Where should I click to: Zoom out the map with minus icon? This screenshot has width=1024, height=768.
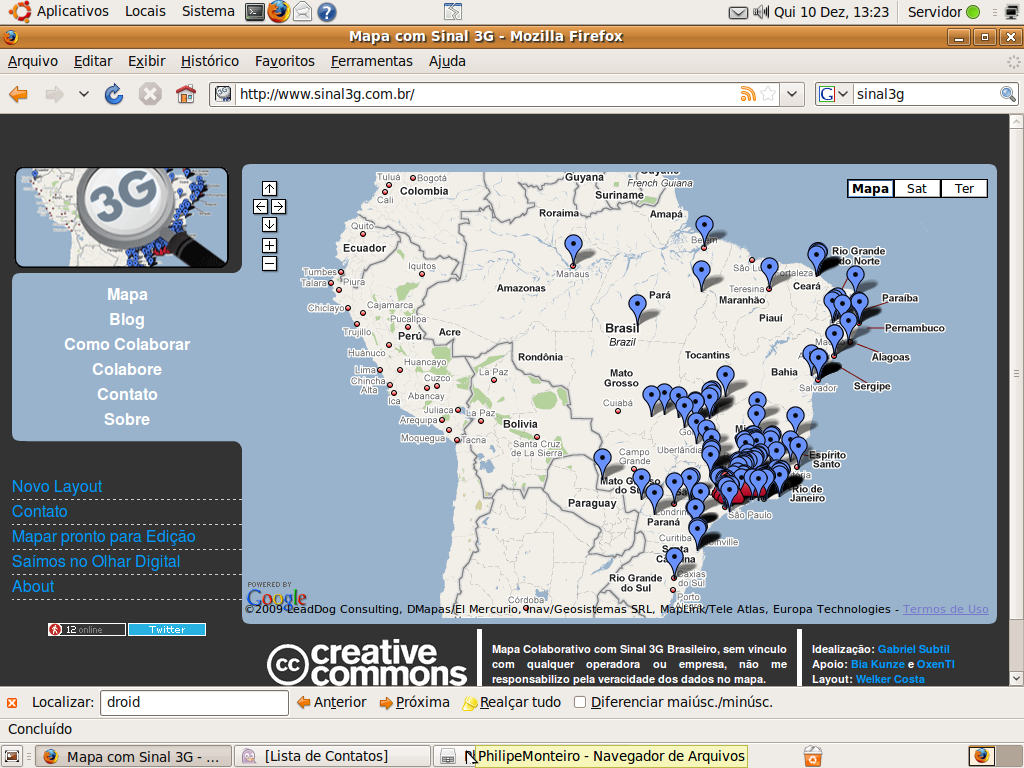[x=269, y=264]
